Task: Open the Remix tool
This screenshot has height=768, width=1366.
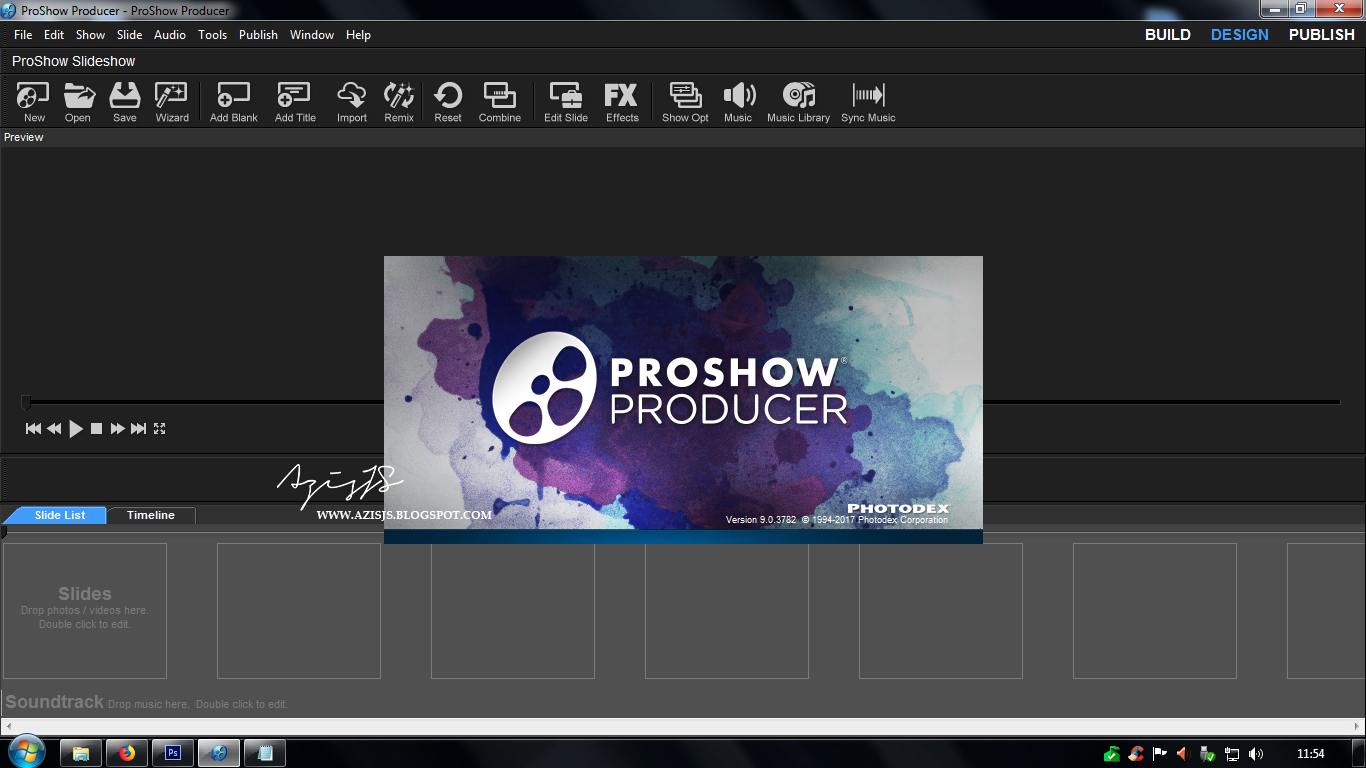Action: [398, 100]
